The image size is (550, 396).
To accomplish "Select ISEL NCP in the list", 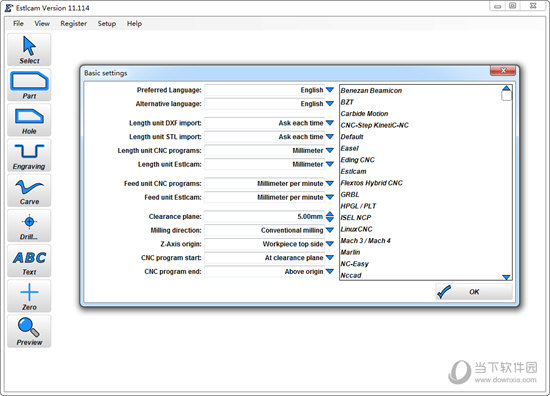I will pos(356,218).
